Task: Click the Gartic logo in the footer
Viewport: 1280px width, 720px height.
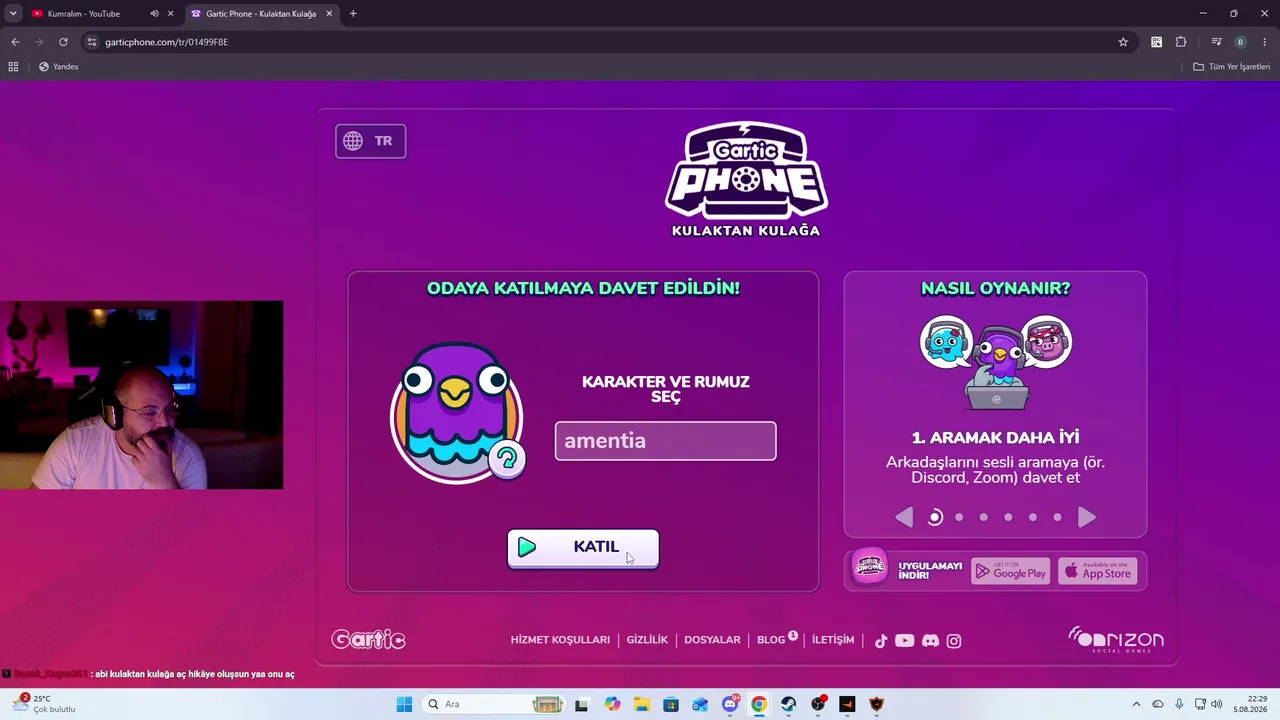Action: tap(368, 640)
